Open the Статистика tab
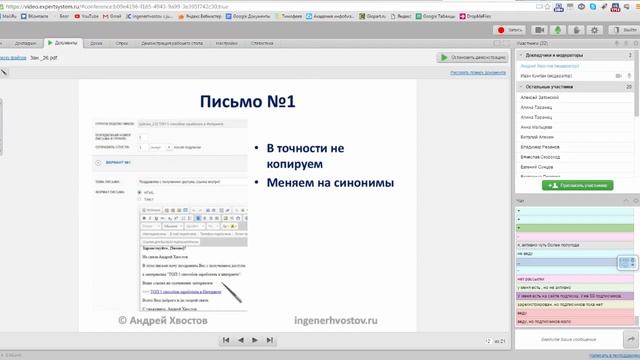 coord(262,43)
